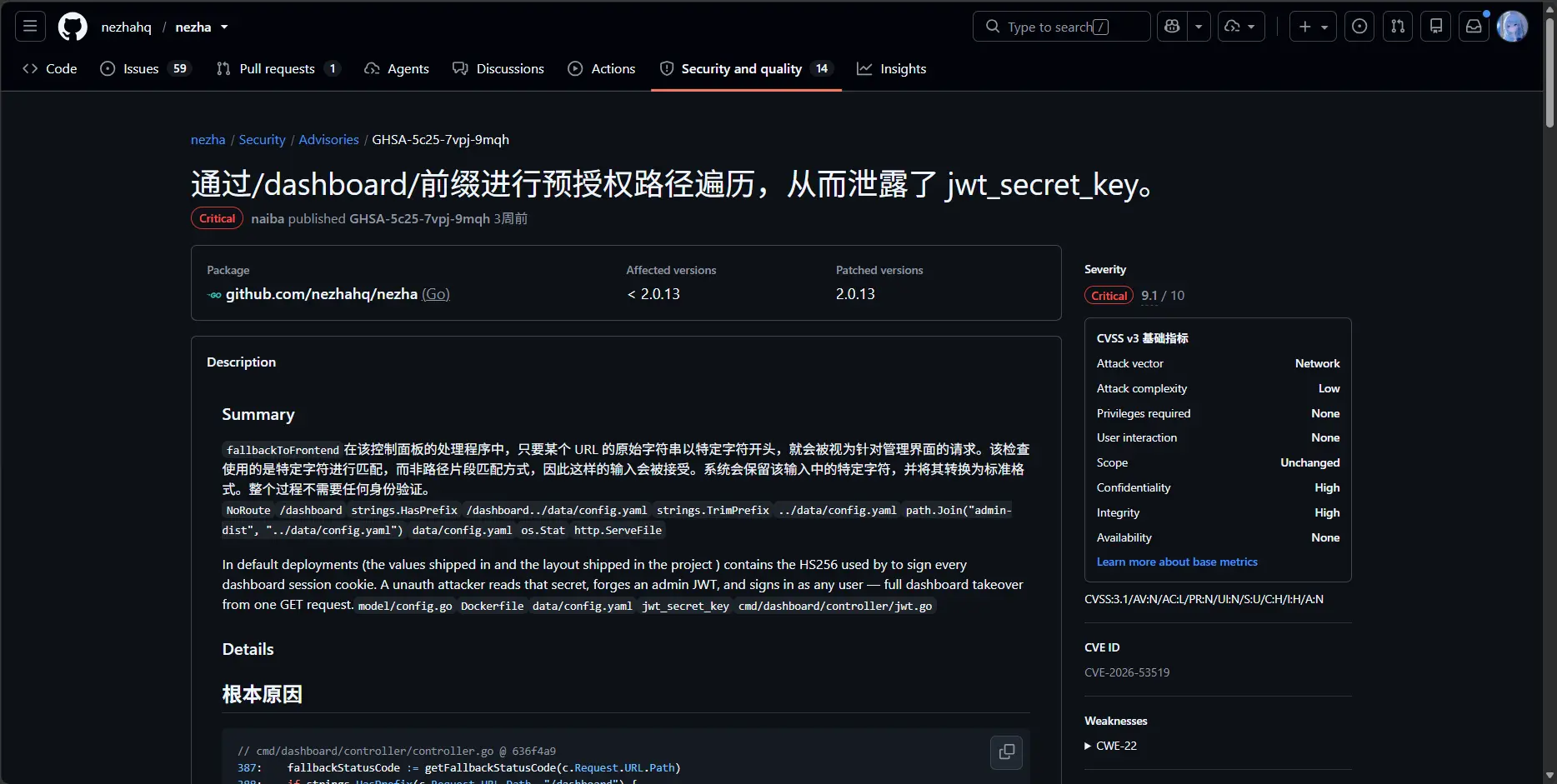Expand the CWE-22 weakness details

[x=1111, y=746]
